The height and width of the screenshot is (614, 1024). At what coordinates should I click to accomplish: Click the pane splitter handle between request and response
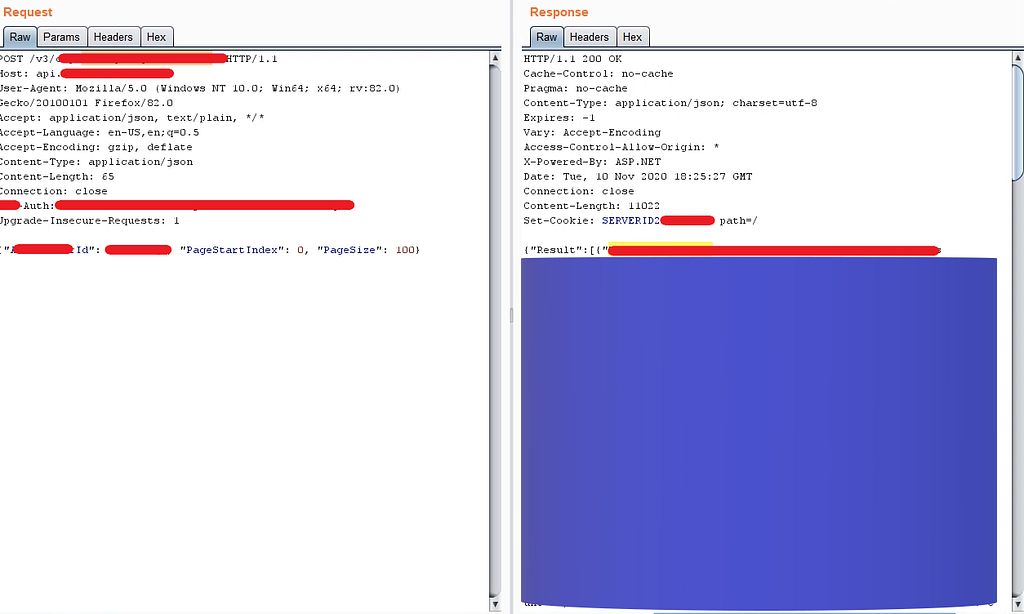[511, 315]
